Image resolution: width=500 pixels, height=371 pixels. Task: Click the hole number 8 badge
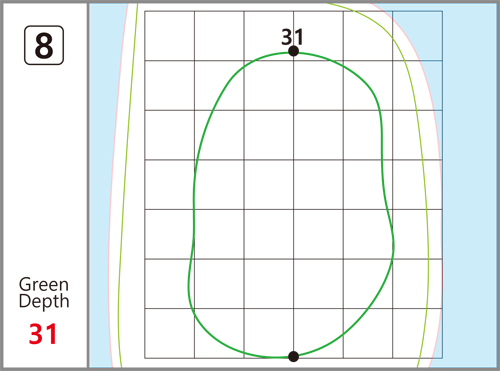tap(44, 45)
